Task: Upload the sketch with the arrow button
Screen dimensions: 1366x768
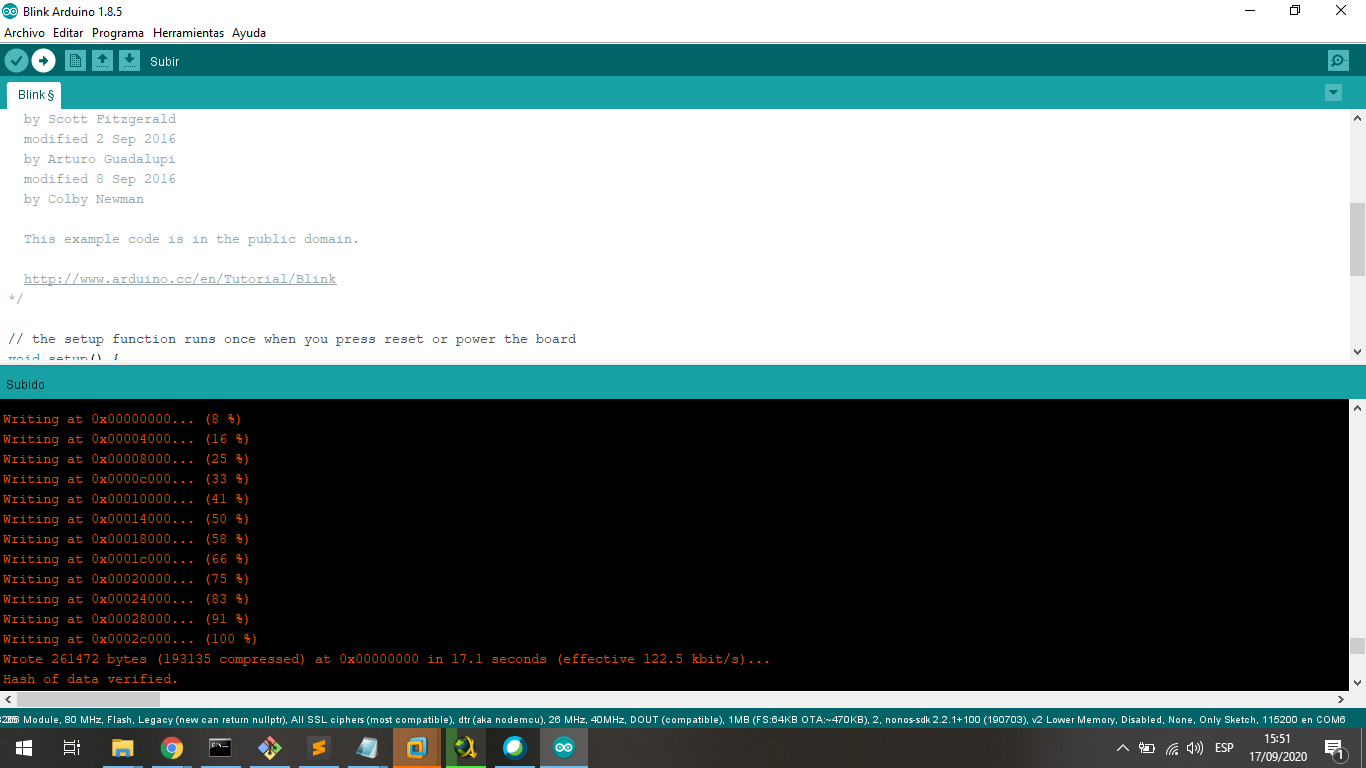Action: (43, 61)
